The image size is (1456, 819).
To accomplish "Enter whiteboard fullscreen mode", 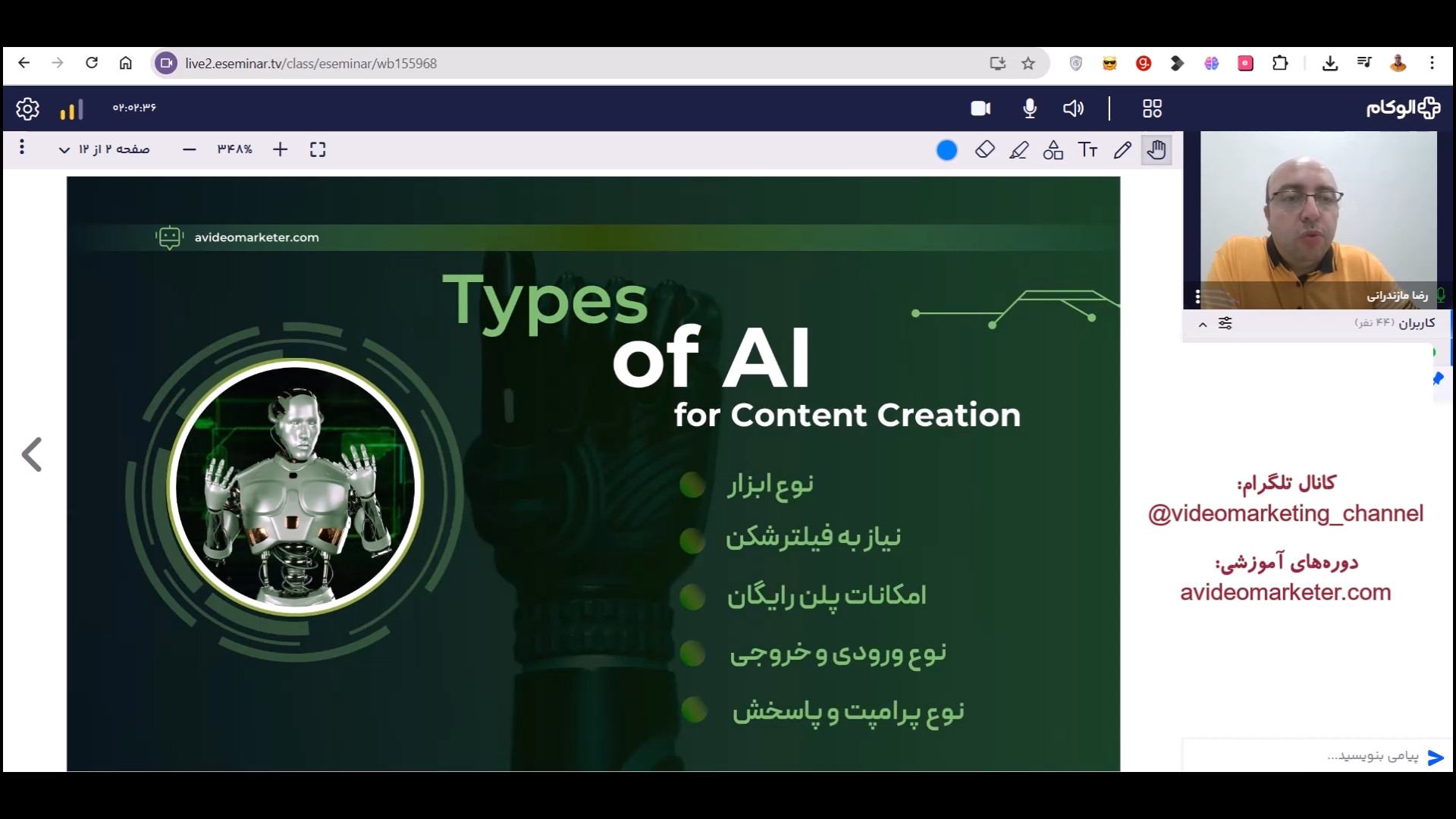I will [318, 150].
